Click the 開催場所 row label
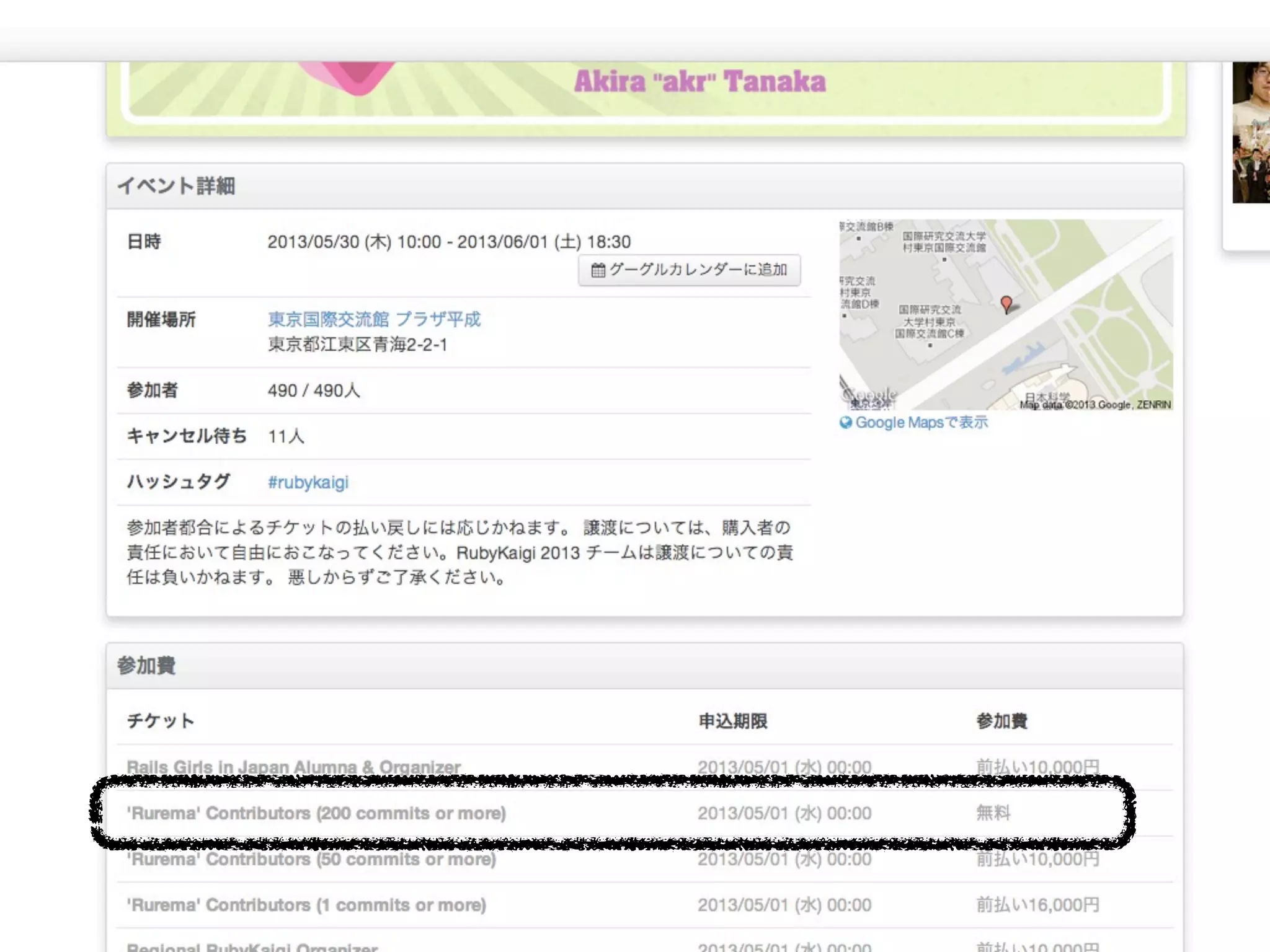This screenshot has width=1270, height=952. (x=161, y=319)
